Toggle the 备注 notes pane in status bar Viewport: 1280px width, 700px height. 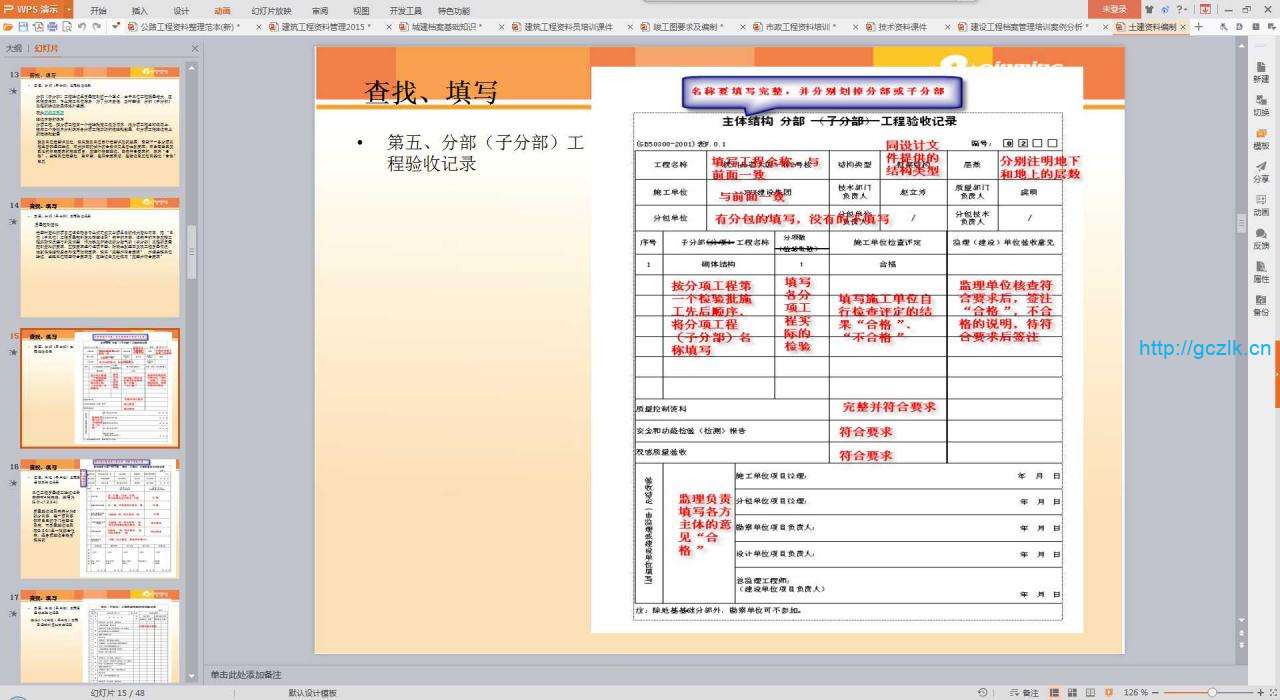coord(1025,692)
